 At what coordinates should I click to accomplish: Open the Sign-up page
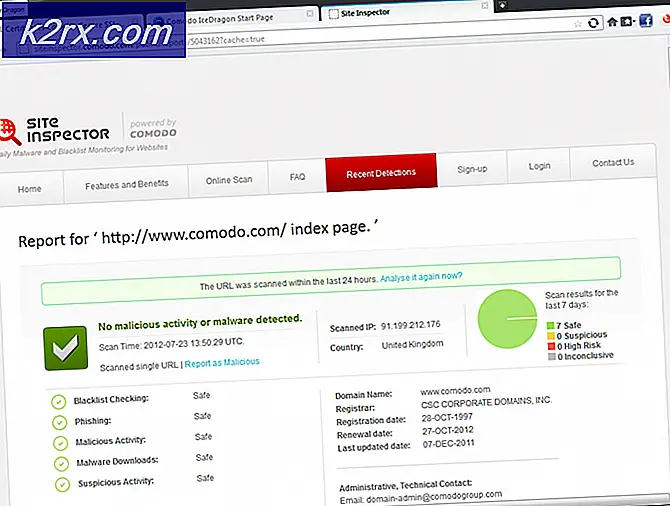click(x=472, y=169)
